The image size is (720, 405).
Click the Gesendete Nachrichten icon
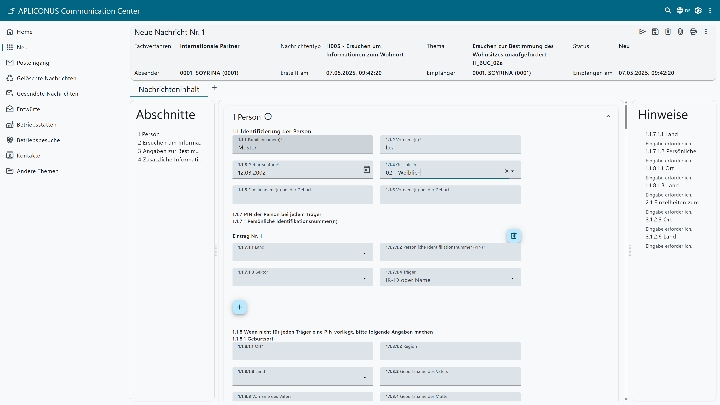(10, 93)
